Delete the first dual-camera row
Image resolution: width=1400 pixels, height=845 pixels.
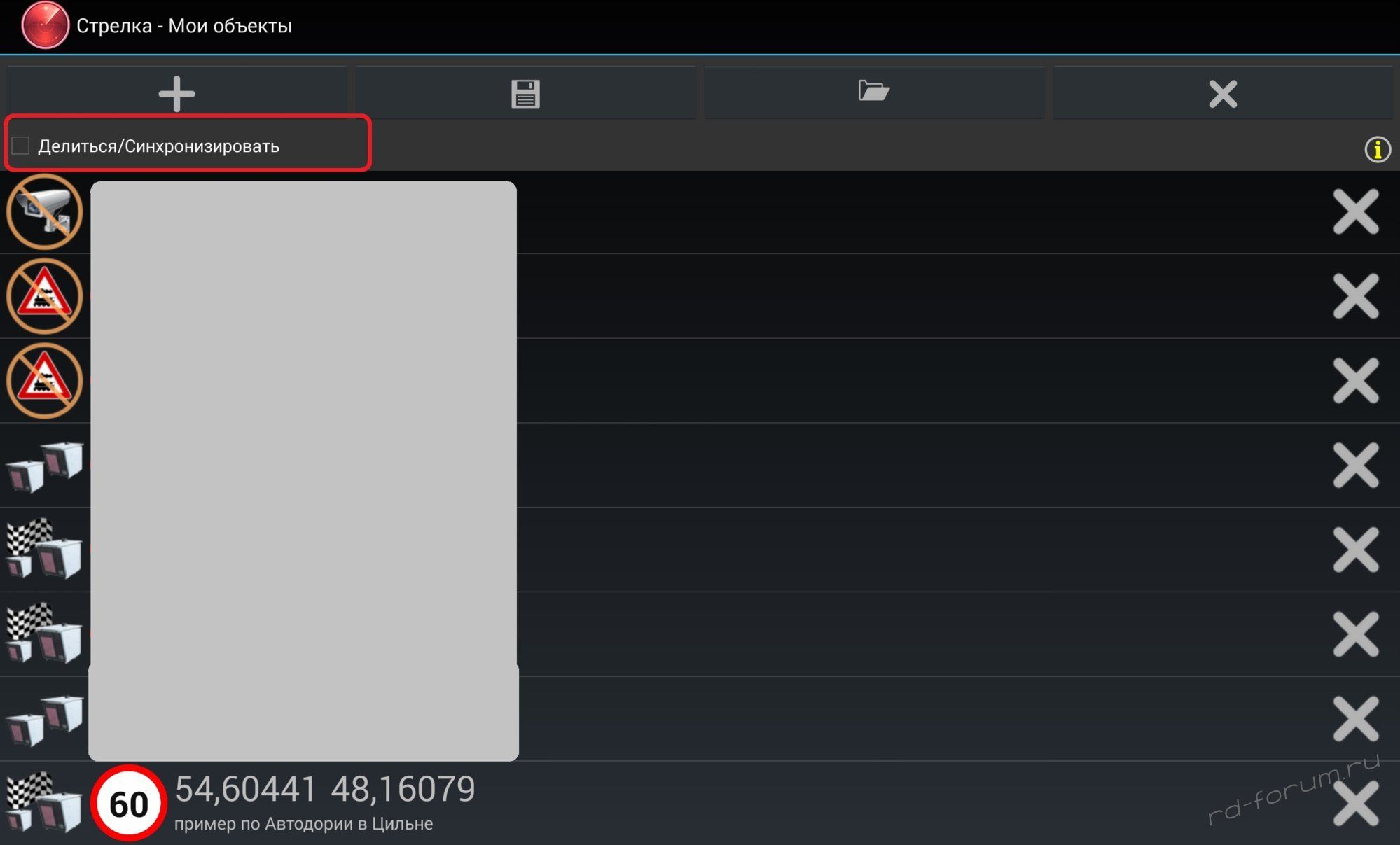1355,466
